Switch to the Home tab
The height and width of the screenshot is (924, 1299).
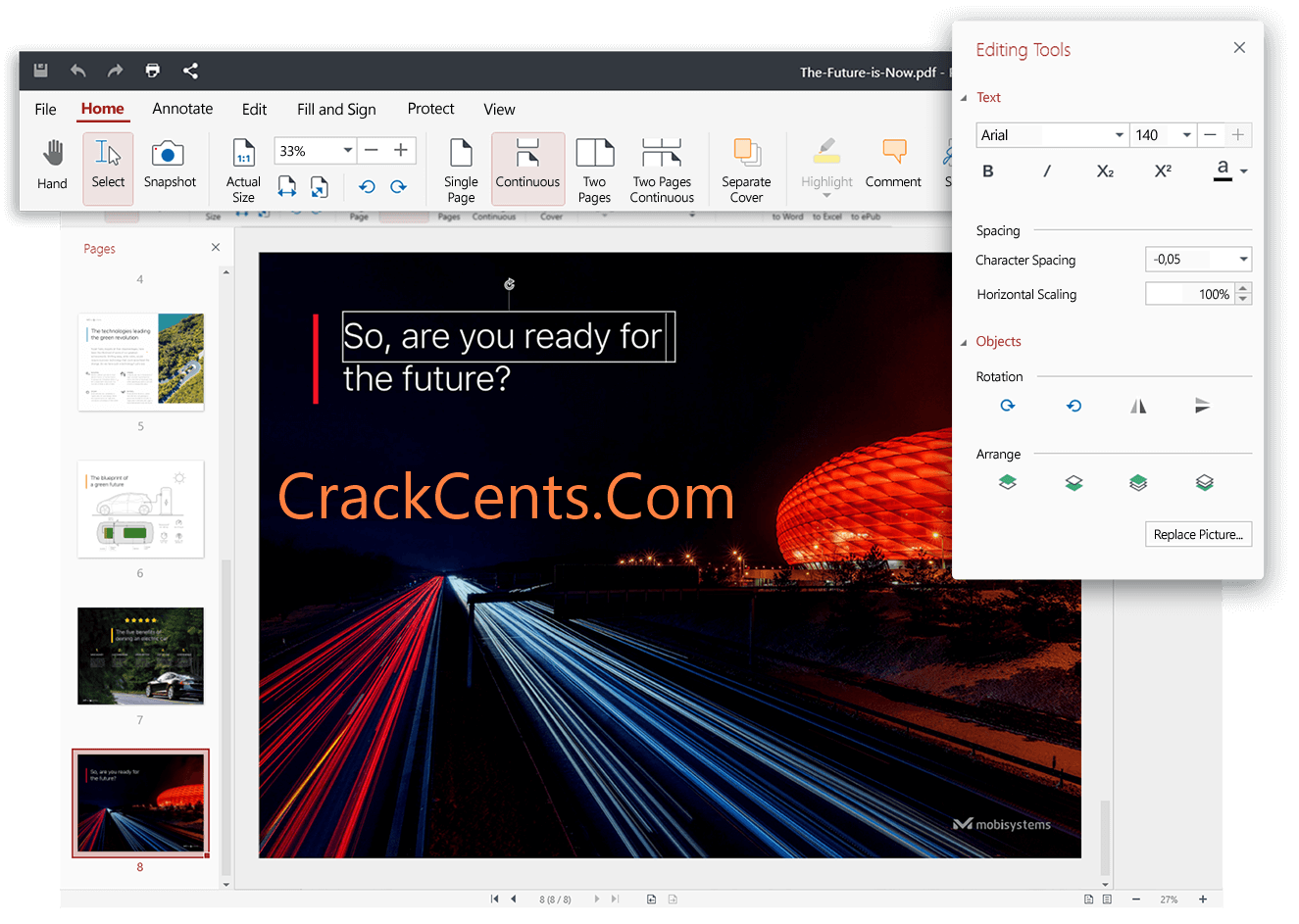pos(103,109)
